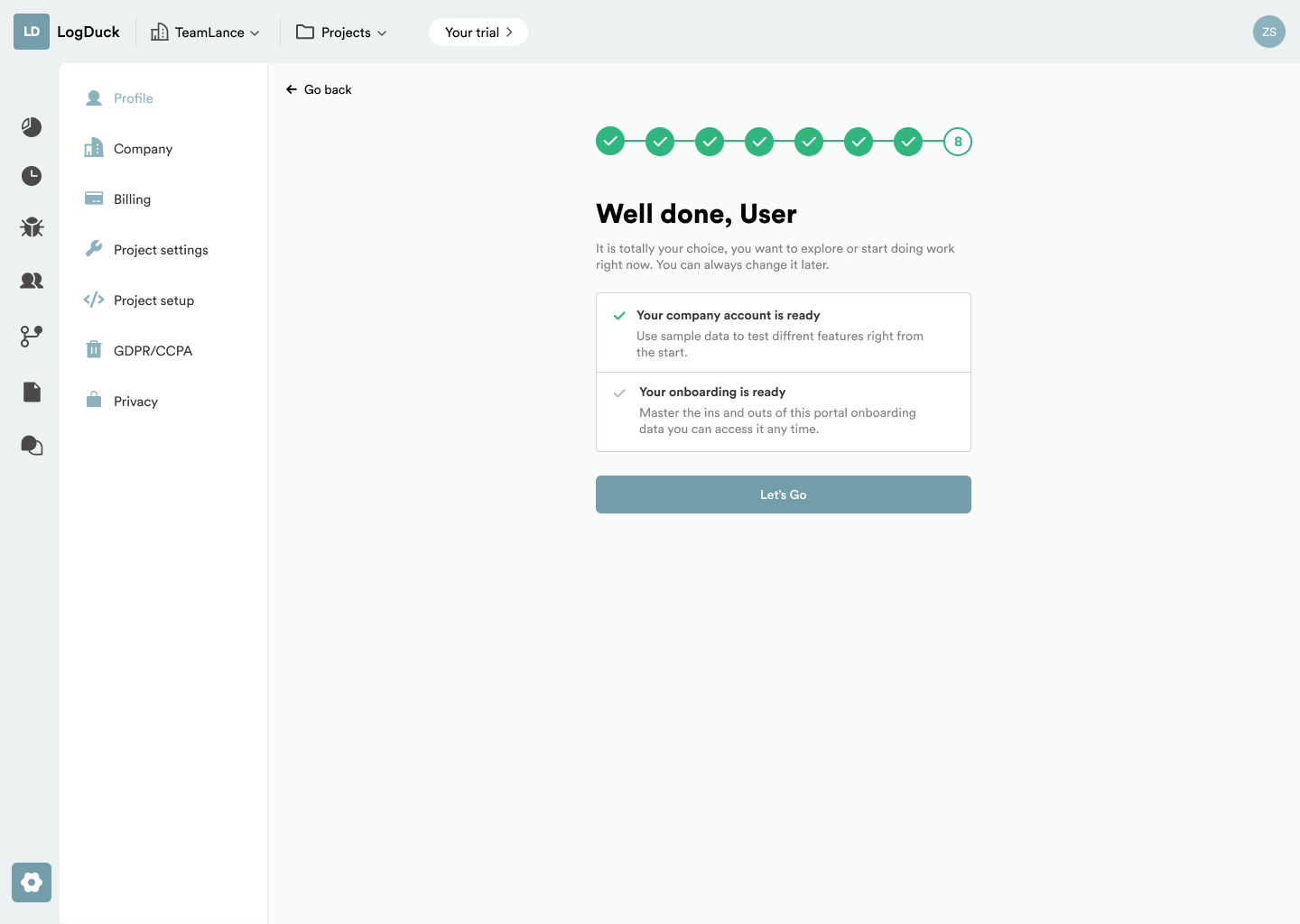This screenshot has width=1300, height=924.
Task: Open the chat bubbles icon
Action: coord(32,446)
